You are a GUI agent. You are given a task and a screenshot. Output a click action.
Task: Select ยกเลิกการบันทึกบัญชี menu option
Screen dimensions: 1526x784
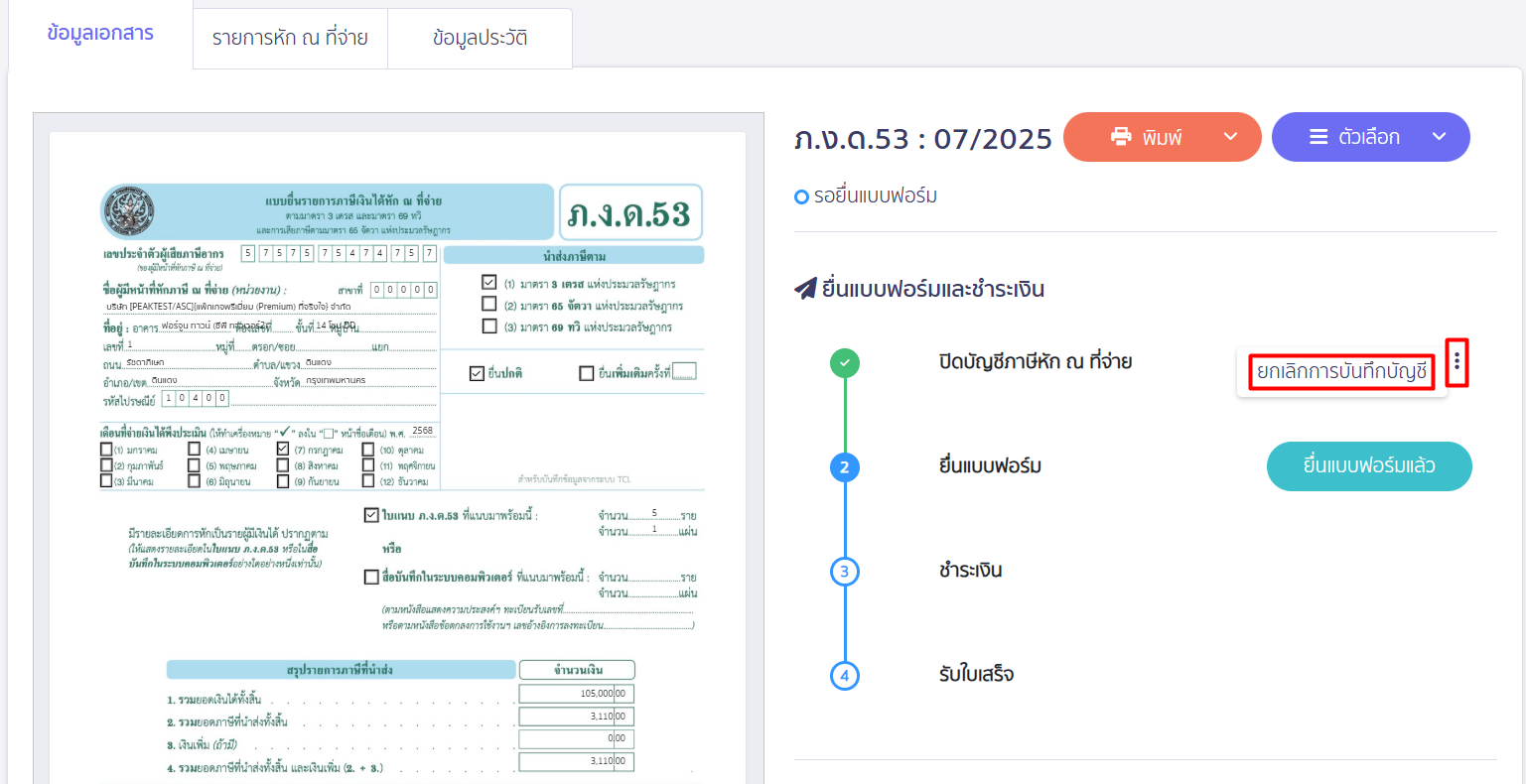1341,372
